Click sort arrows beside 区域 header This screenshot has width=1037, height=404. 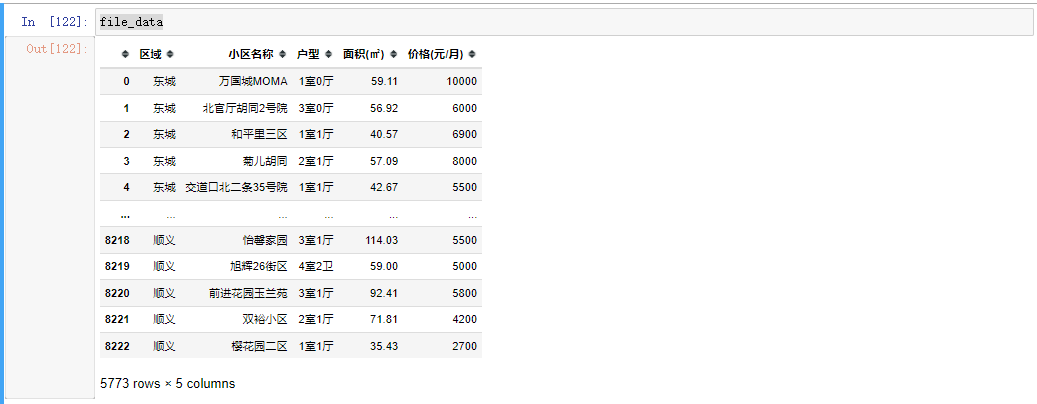tap(170, 54)
